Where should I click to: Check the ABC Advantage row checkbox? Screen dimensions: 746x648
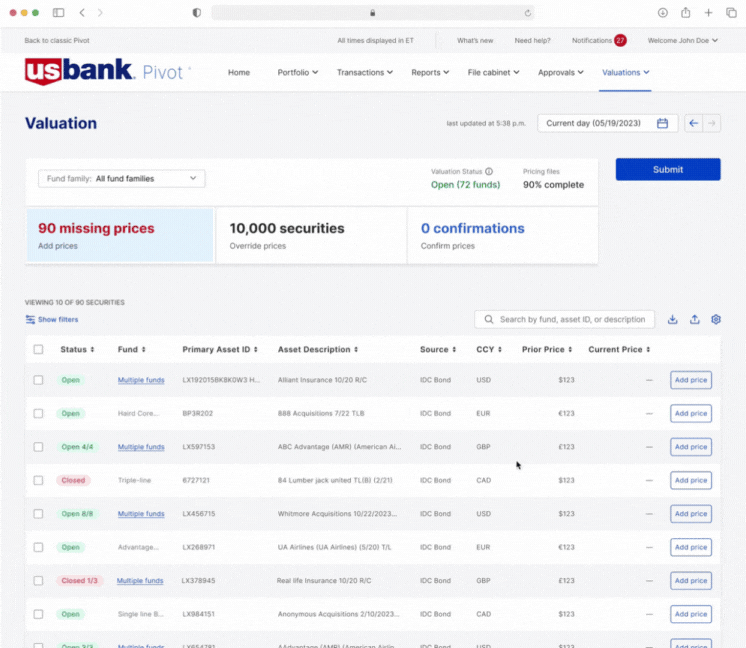click(38, 447)
